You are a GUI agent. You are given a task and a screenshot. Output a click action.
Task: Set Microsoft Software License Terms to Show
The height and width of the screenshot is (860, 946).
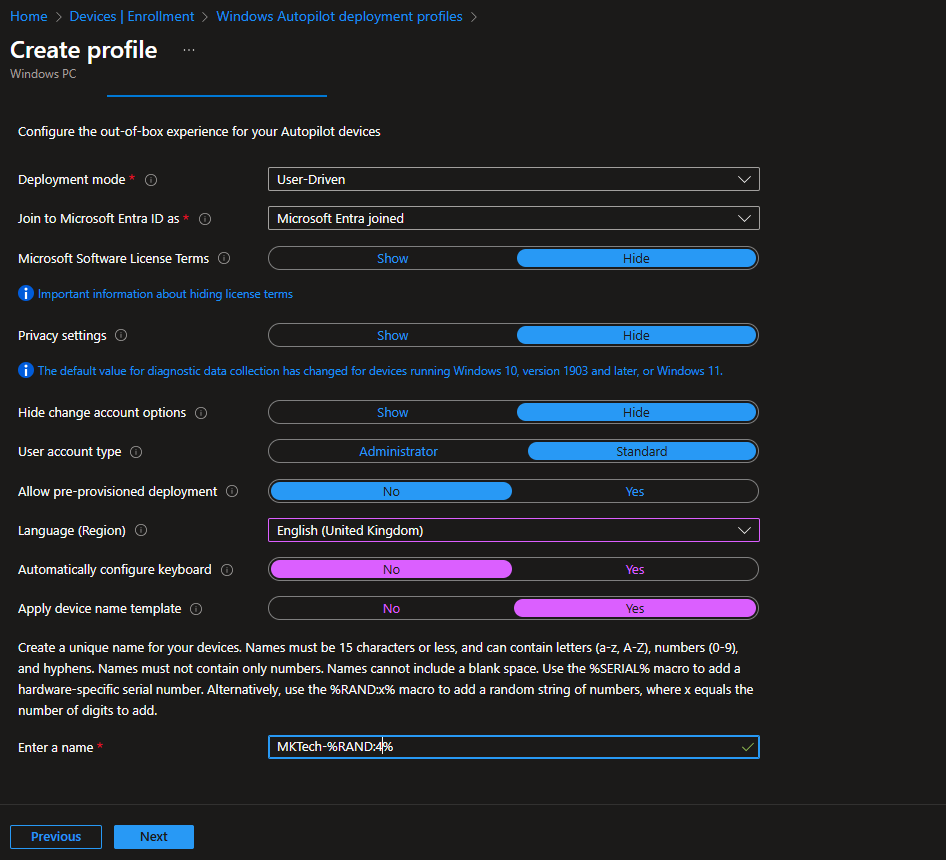[392, 258]
